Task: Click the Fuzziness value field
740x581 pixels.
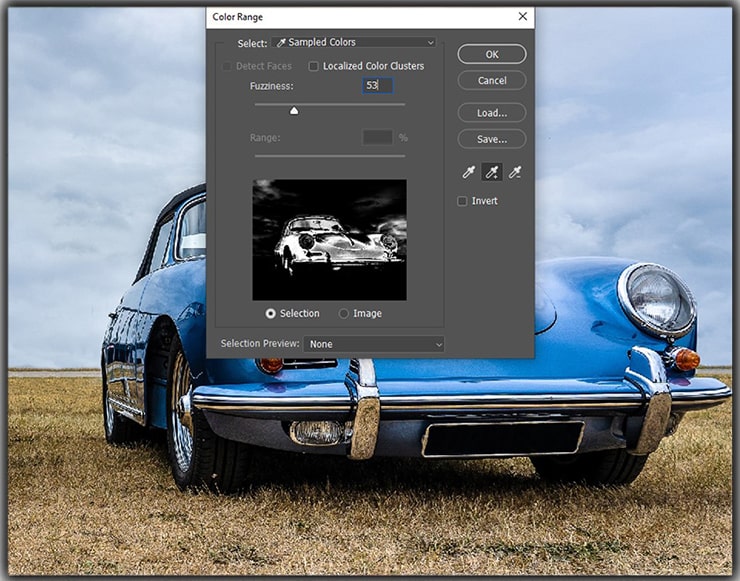Action: tap(377, 87)
